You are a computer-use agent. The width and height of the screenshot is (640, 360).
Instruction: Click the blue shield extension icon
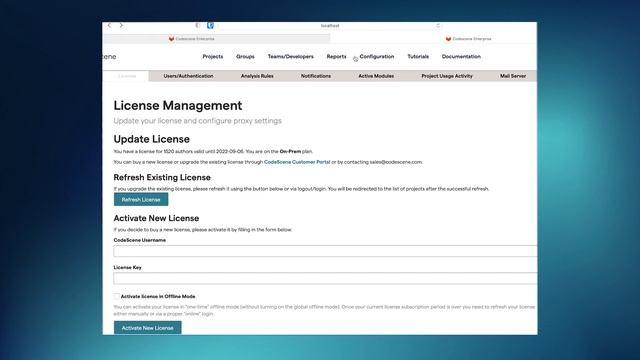click(x=210, y=25)
